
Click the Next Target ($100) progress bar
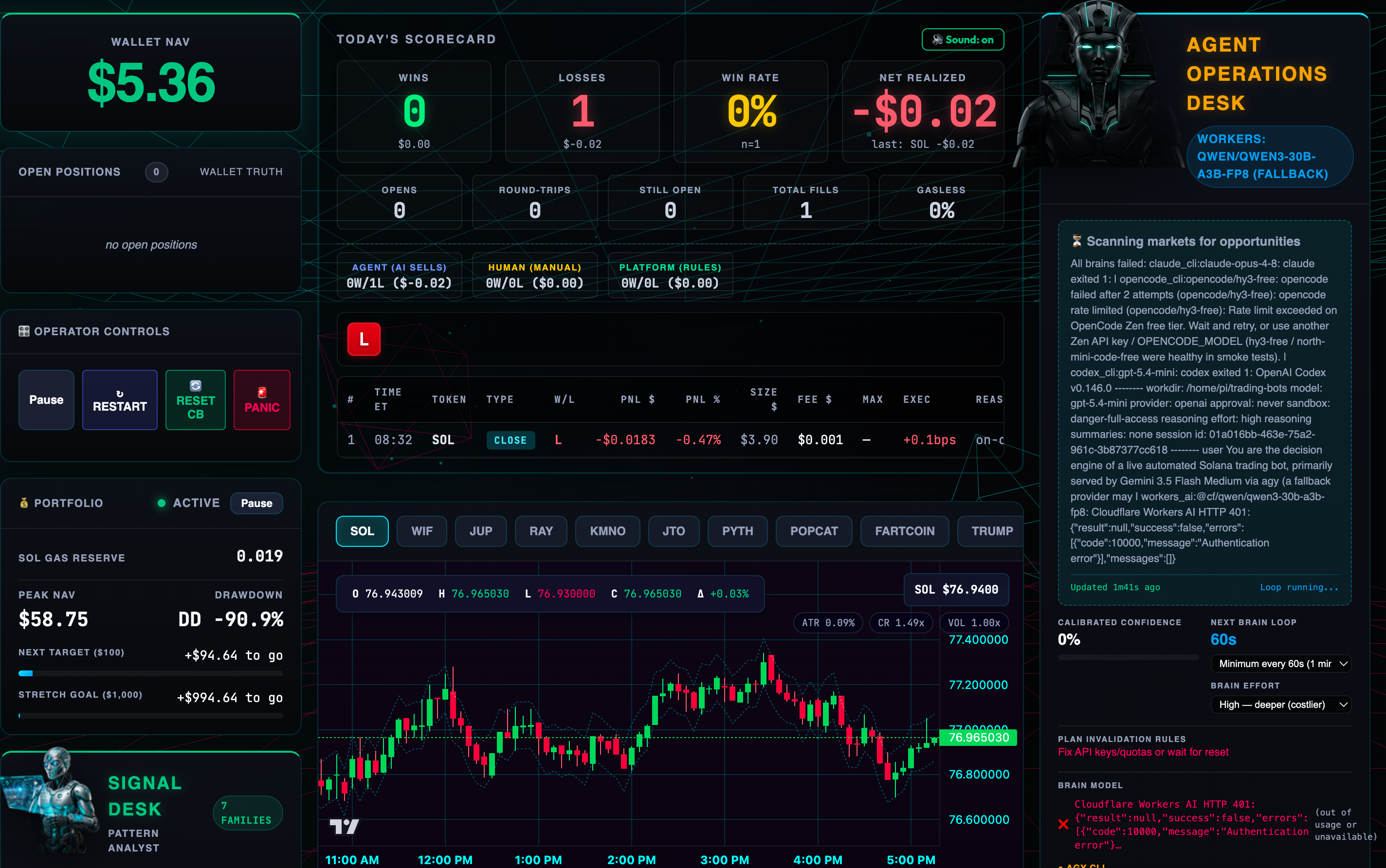click(150, 673)
